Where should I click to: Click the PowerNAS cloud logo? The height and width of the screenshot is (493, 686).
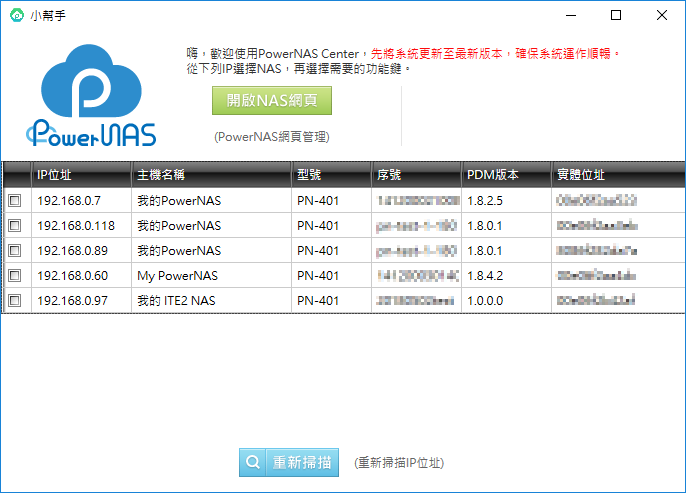coord(91,95)
